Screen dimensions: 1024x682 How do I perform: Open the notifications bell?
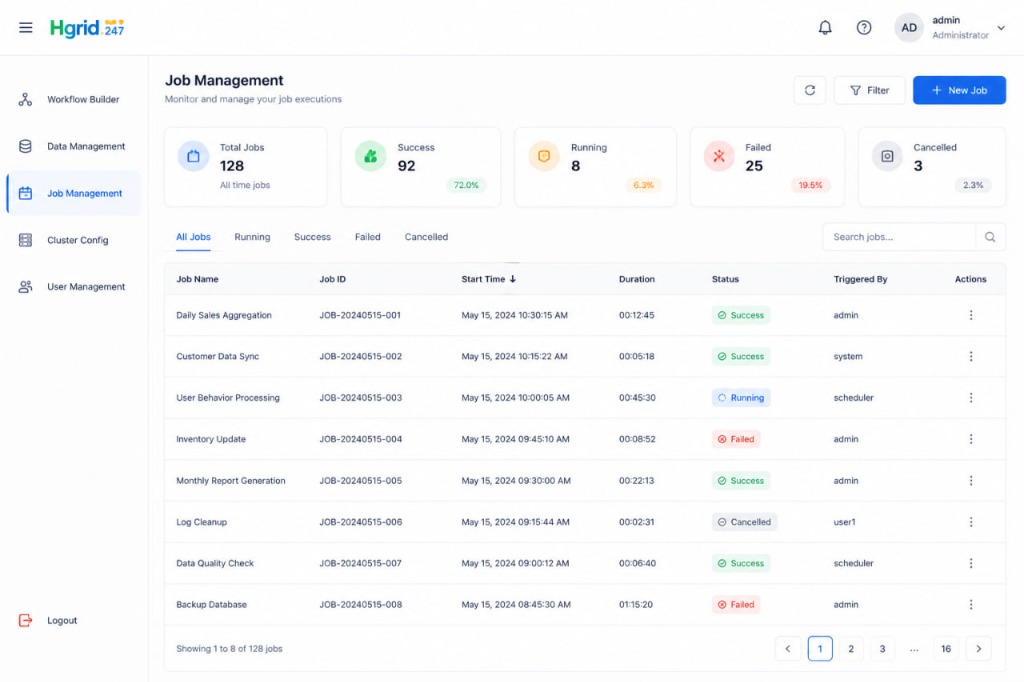coord(825,27)
